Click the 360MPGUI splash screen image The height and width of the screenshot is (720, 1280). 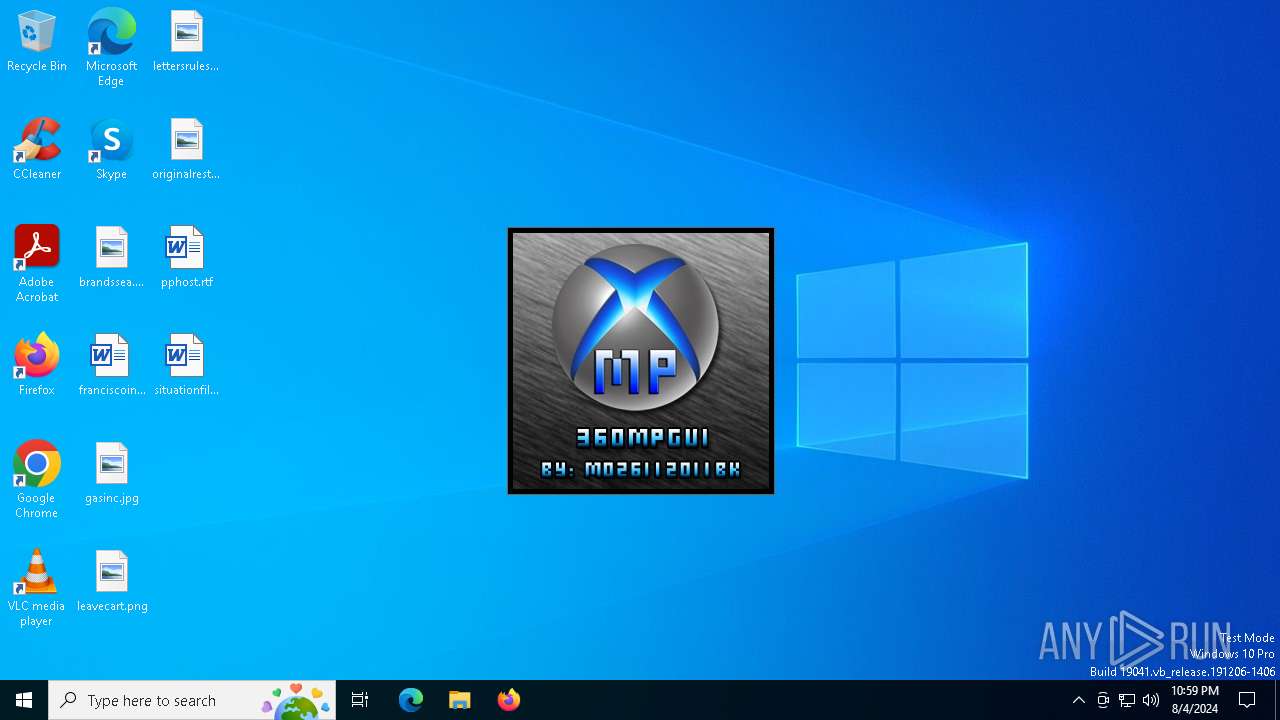[641, 361]
